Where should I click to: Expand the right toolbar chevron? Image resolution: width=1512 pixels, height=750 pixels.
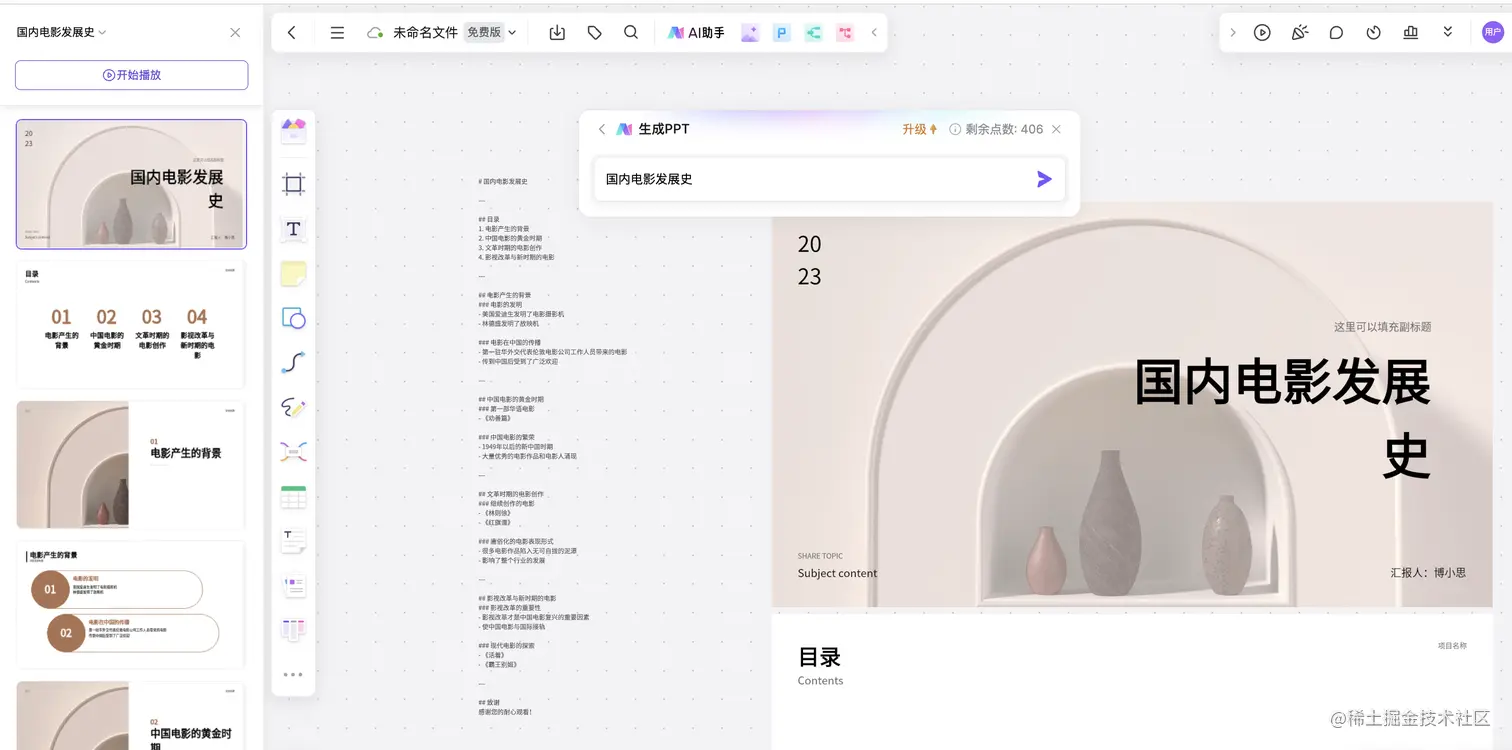pos(1233,32)
